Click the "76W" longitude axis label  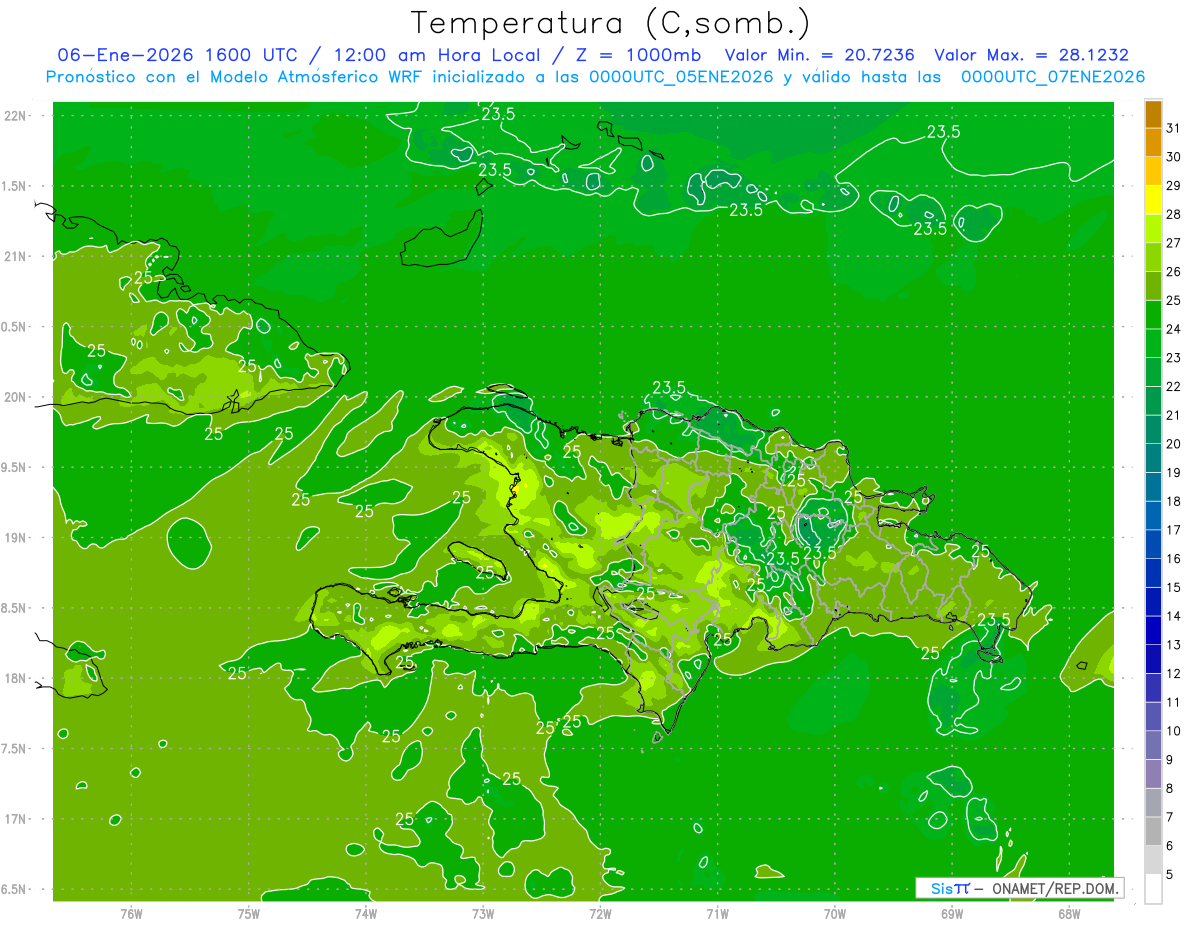(x=131, y=913)
